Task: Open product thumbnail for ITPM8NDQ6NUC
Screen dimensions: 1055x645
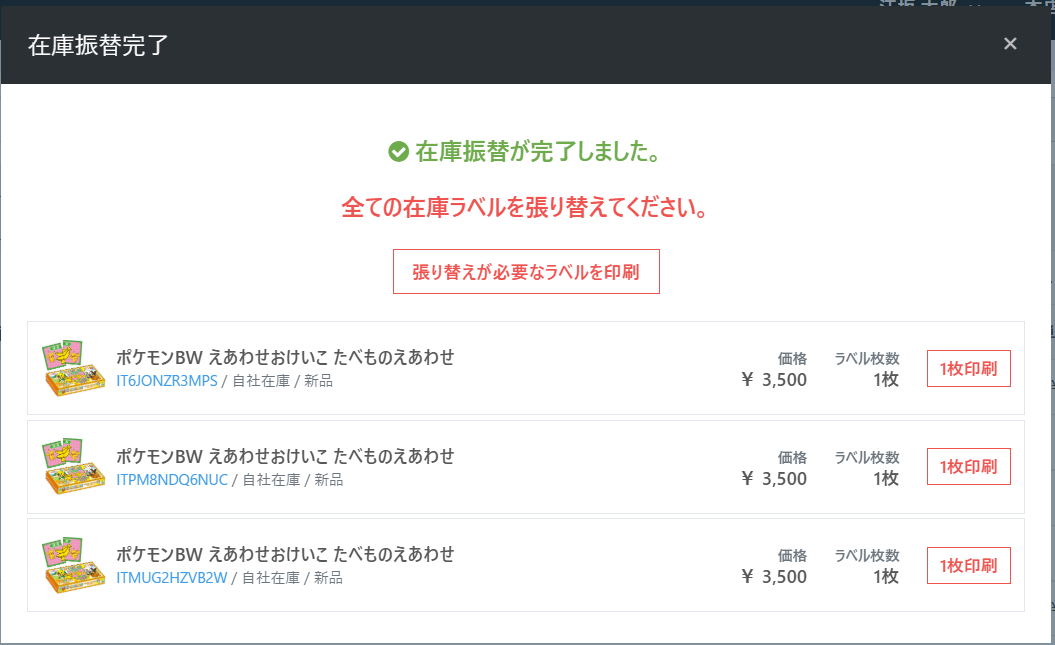Action: coord(73,466)
